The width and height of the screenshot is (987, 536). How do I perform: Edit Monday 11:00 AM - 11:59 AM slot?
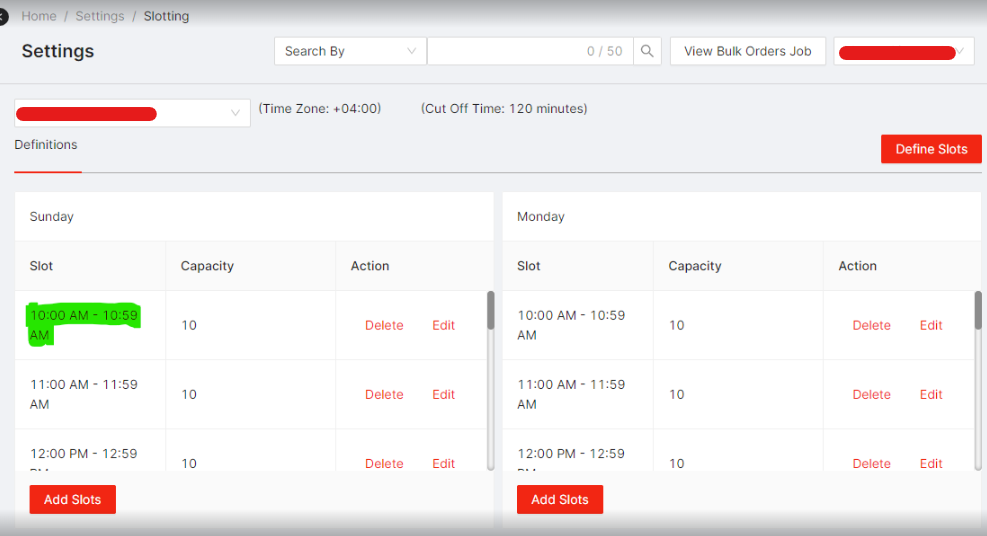click(x=931, y=395)
